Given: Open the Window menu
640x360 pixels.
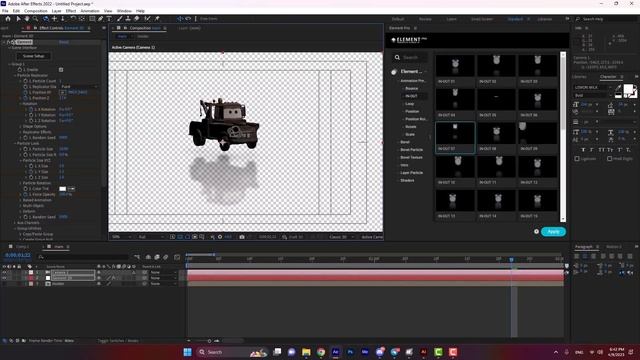Looking at the screenshot, I should point(124,11).
